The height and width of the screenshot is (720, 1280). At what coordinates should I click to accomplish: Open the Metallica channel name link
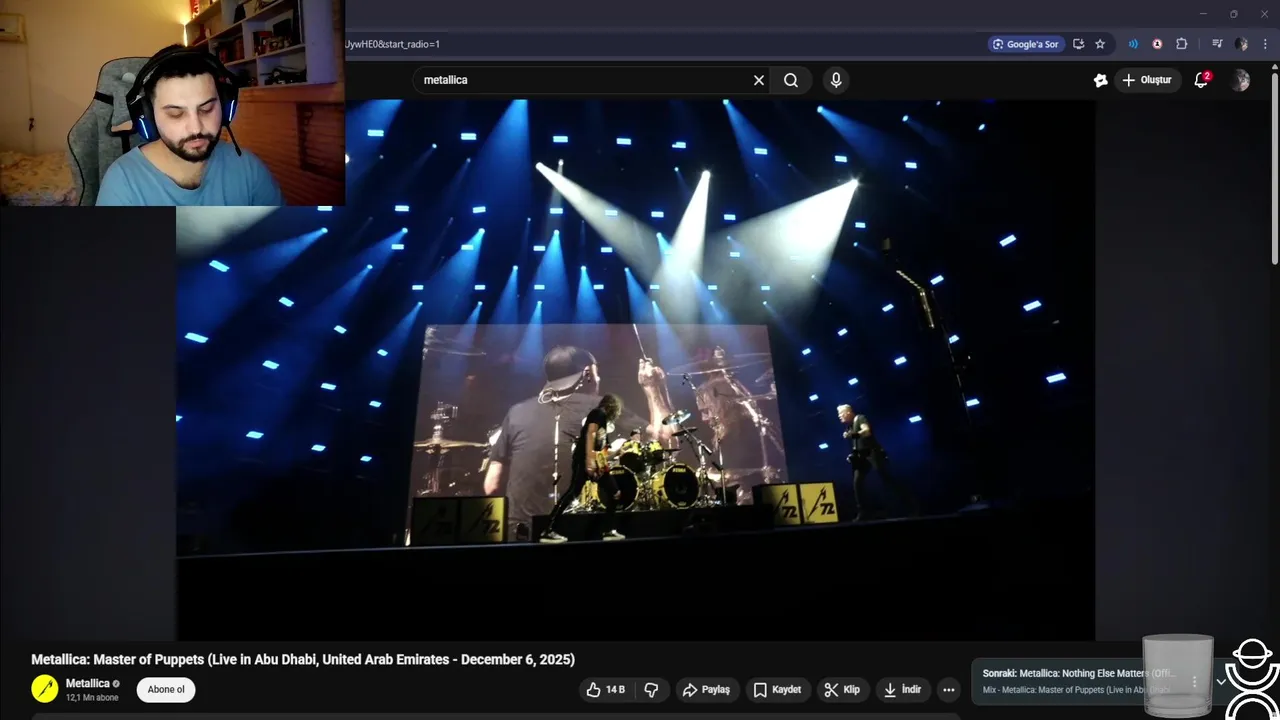tap(88, 684)
